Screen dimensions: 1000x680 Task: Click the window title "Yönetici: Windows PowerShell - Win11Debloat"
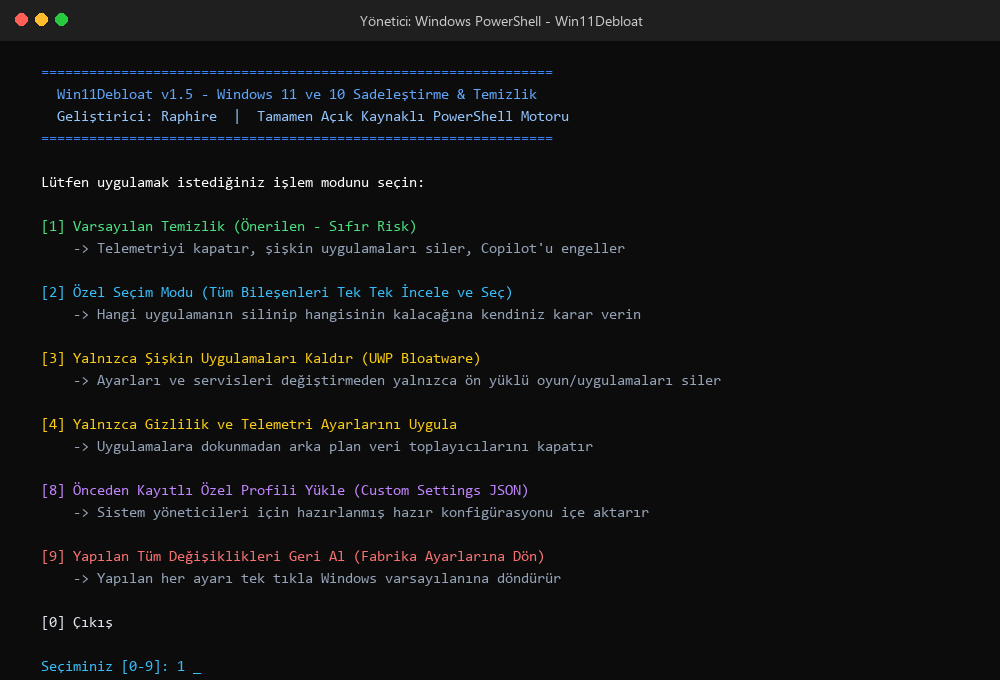[x=501, y=21]
